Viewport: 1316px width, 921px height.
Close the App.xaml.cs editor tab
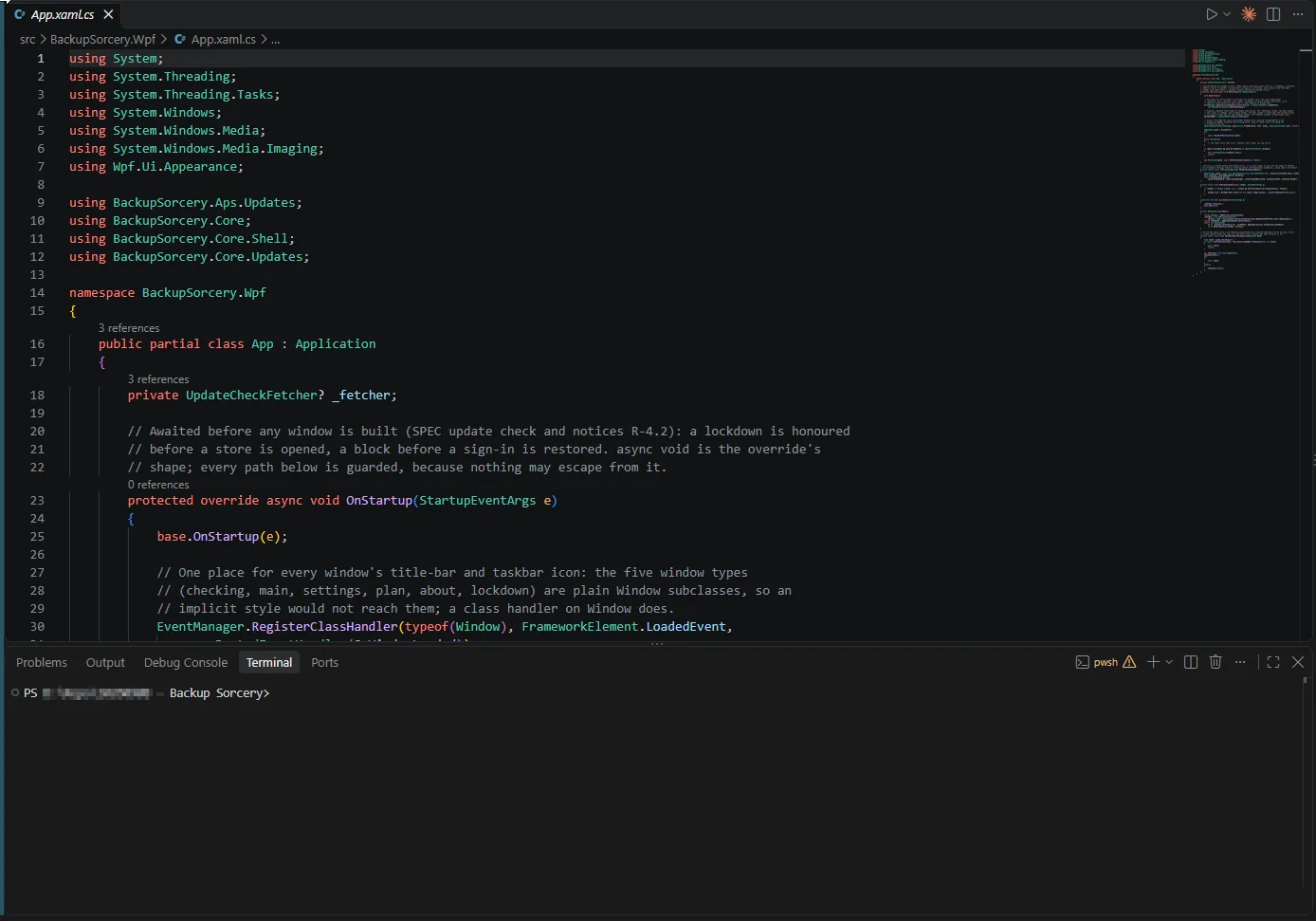[108, 14]
